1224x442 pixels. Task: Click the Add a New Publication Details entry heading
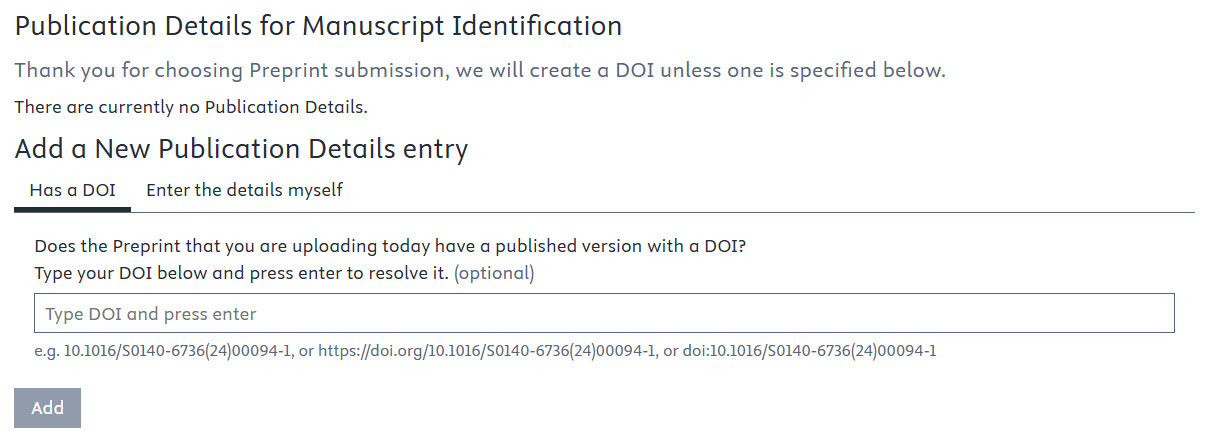pyautogui.click(x=241, y=150)
